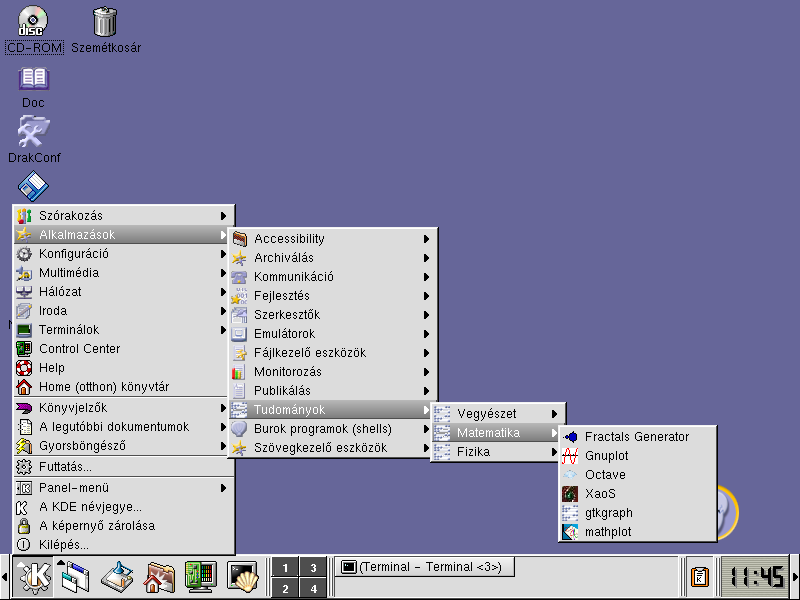Click the Klipper clipboard tray icon
Image resolution: width=800 pixels, height=600 pixels.
(x=699, y=577)
